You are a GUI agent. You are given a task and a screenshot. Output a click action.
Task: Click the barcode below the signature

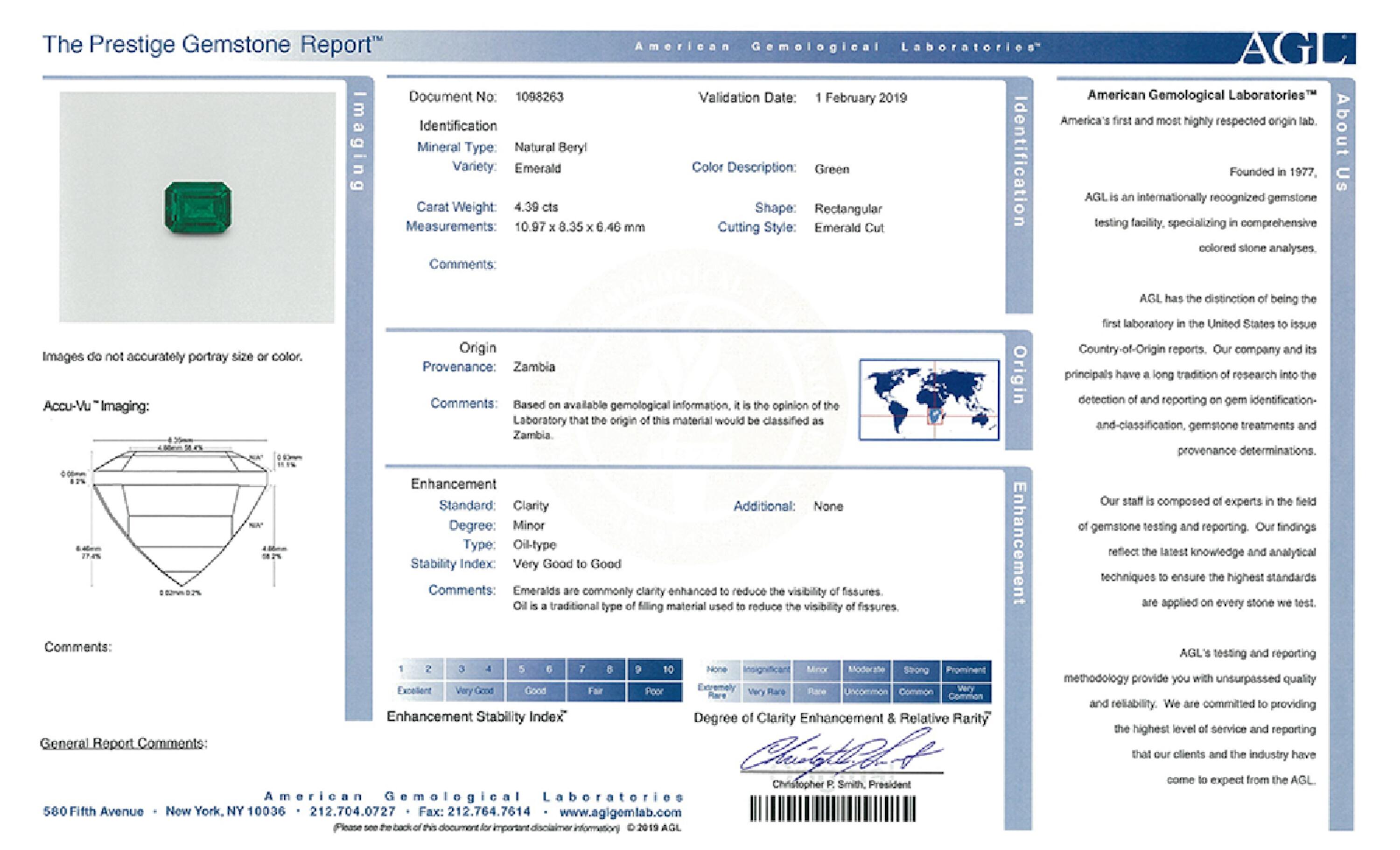coord(833,808)
